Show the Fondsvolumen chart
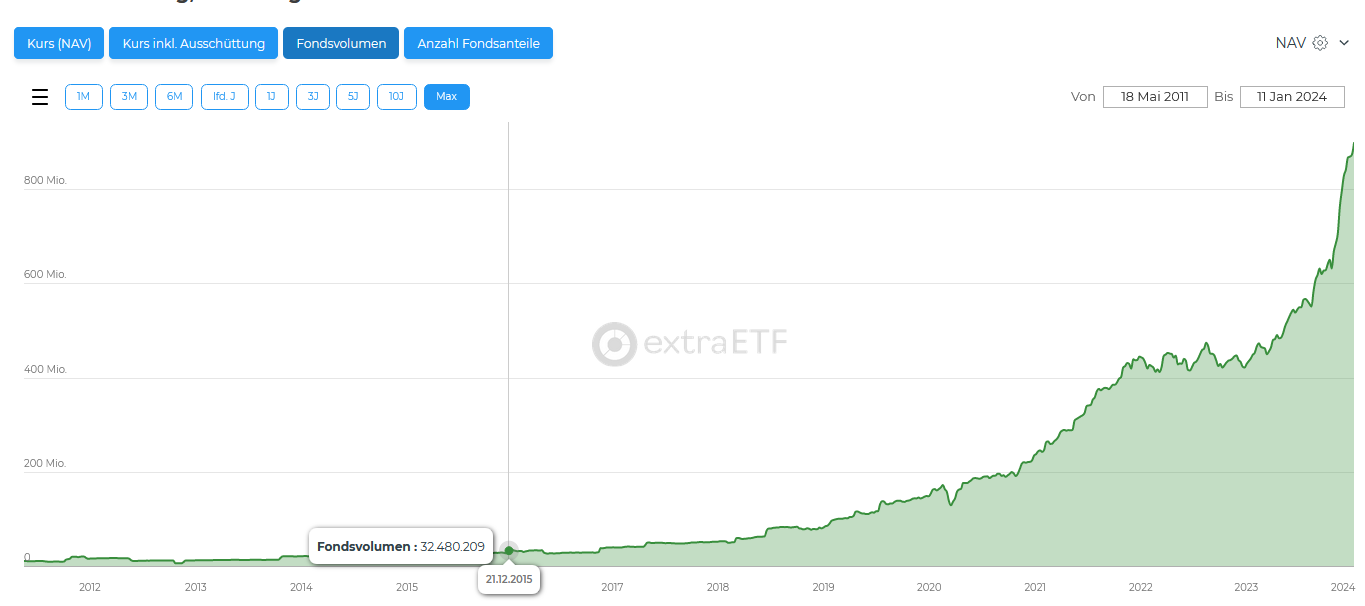1365x606 pixels. click(x=341, y=43)
